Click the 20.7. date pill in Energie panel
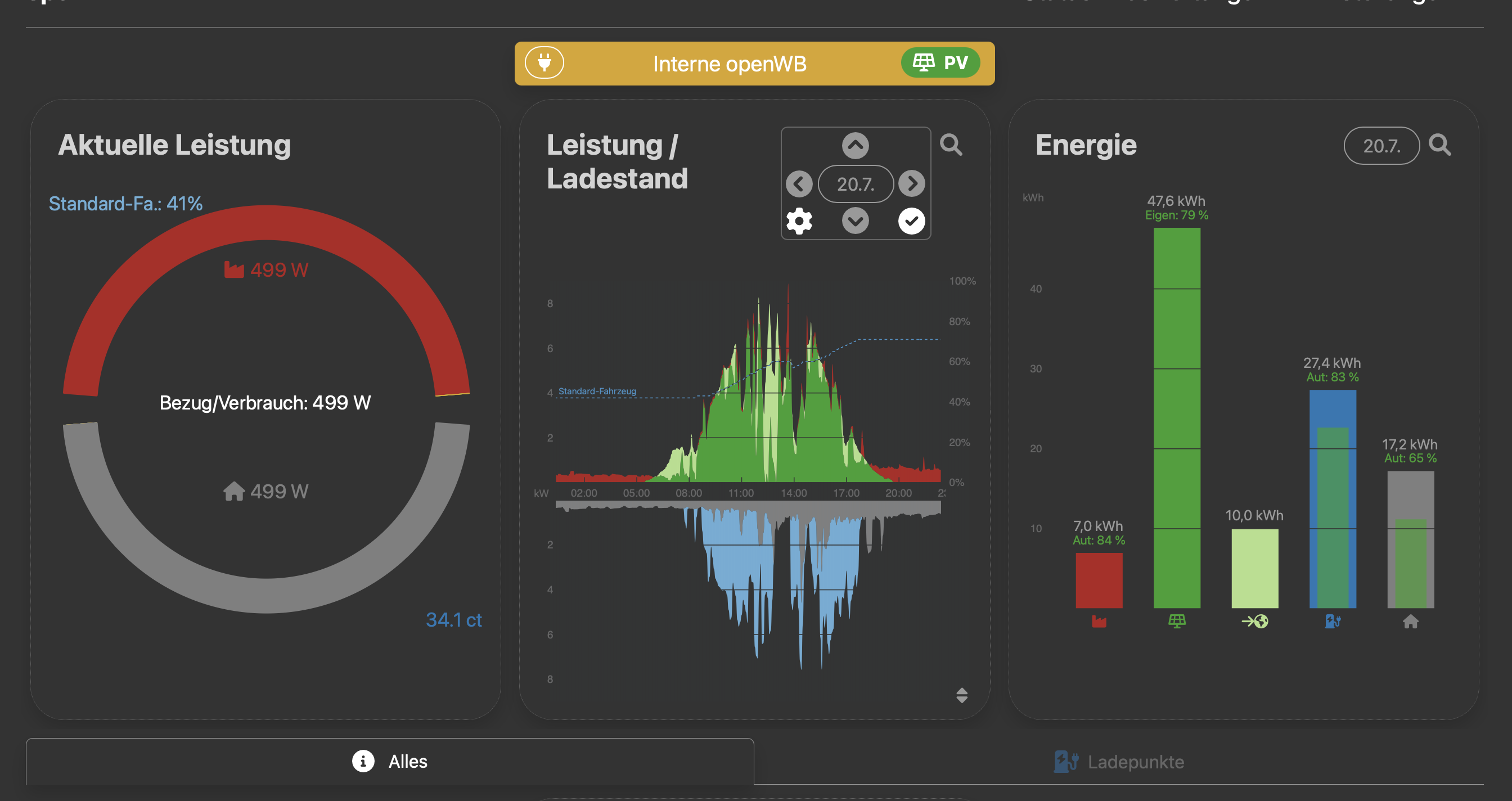 1381,146
